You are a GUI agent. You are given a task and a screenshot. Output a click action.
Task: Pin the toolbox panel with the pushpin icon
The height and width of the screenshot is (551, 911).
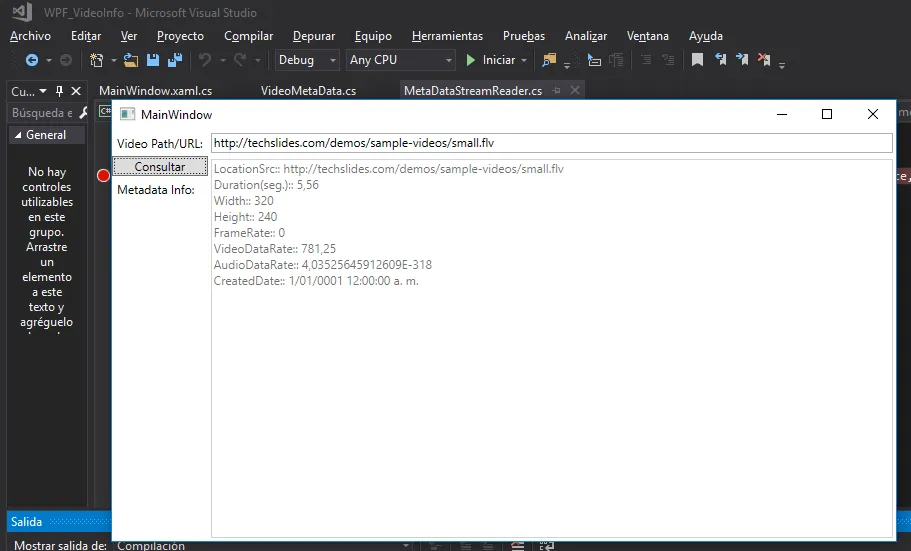click(x=59, y=91)
